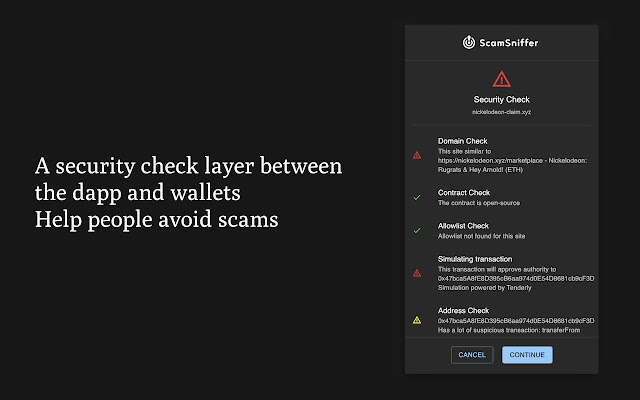Click the address under Address Check
Image resolution: width=640 pixels, height=400 pixels.
pyautogui.click(x=516, y=321)
